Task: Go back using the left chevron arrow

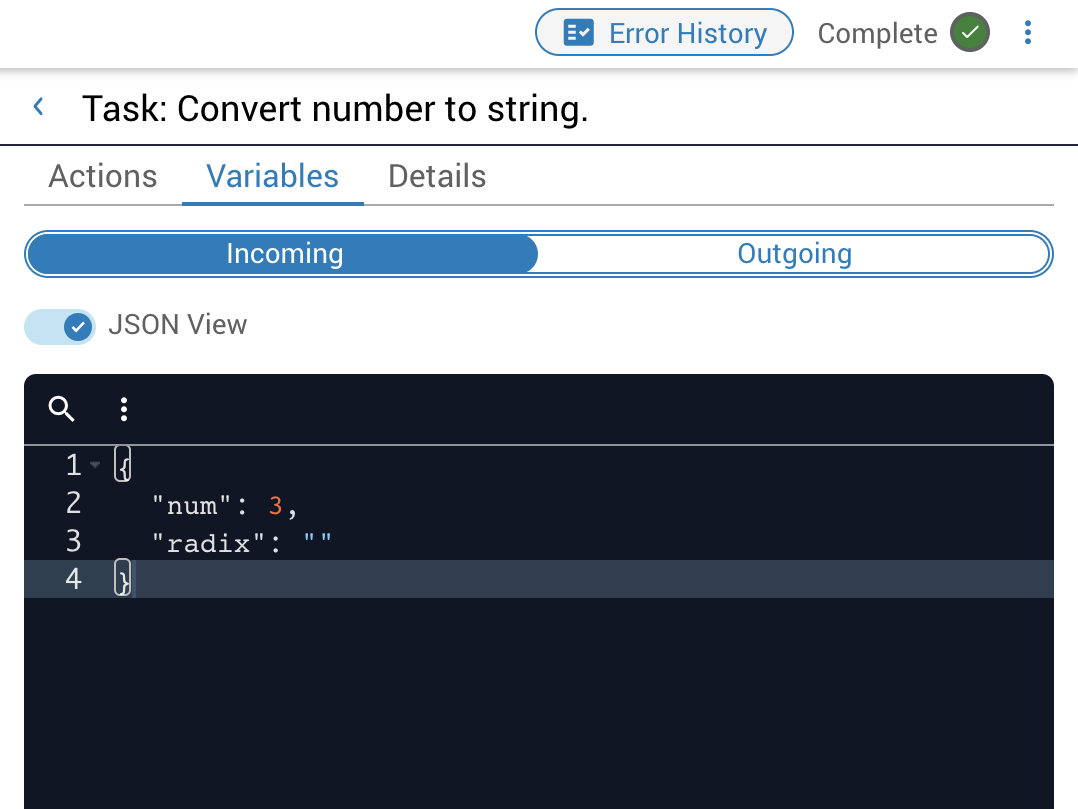Action: tap(39, 107)
